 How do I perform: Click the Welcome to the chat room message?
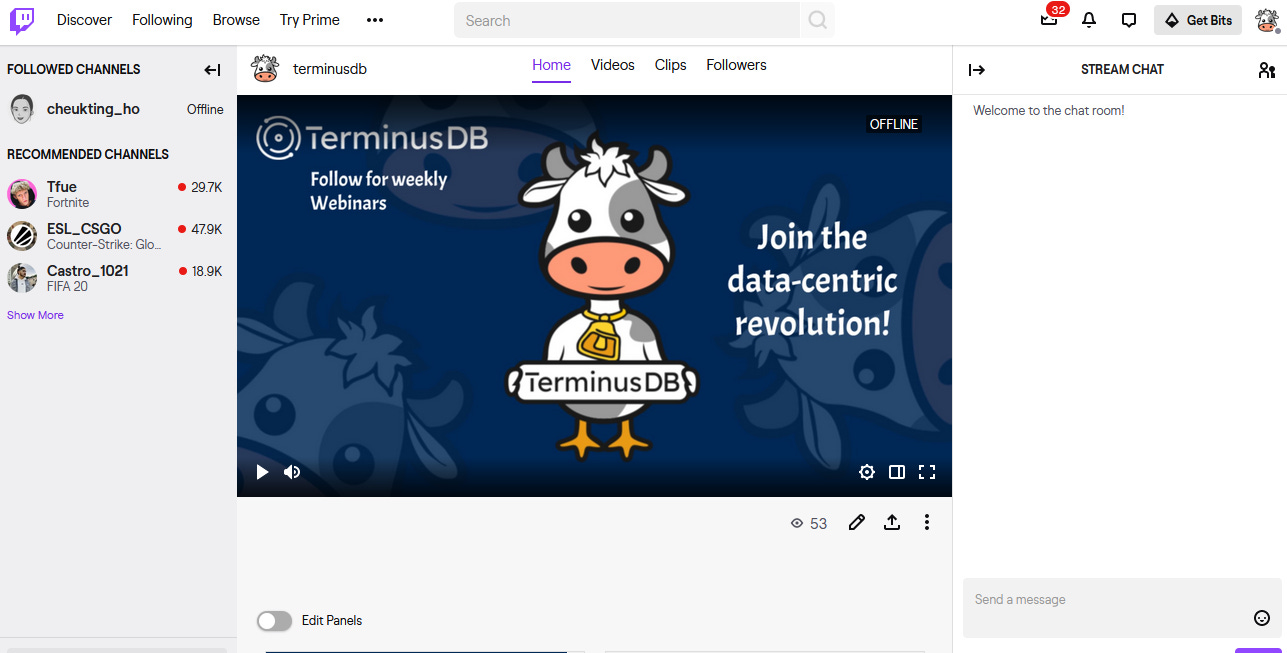(1049, 111)
